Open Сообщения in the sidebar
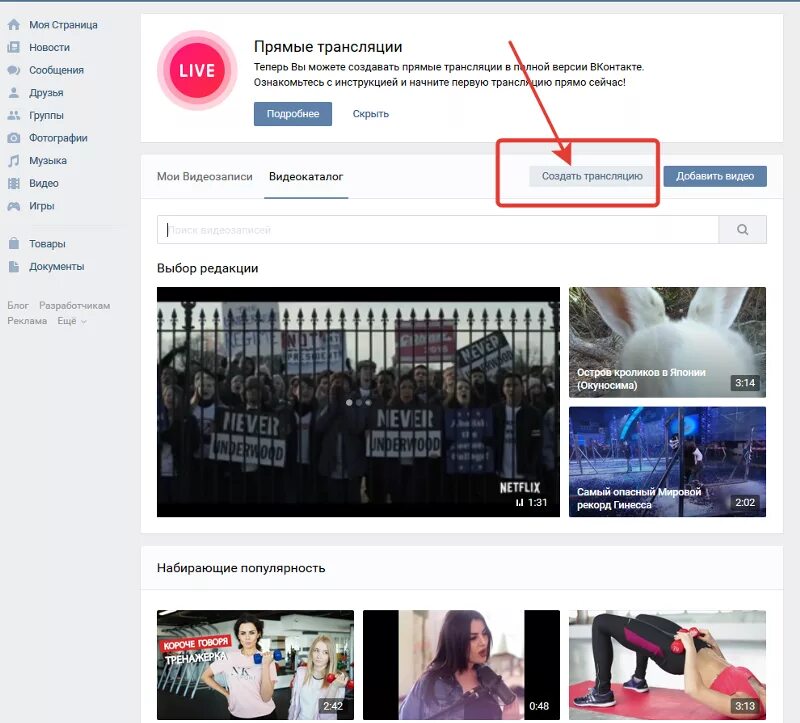The image size is (800, 723). coord(56,70)
